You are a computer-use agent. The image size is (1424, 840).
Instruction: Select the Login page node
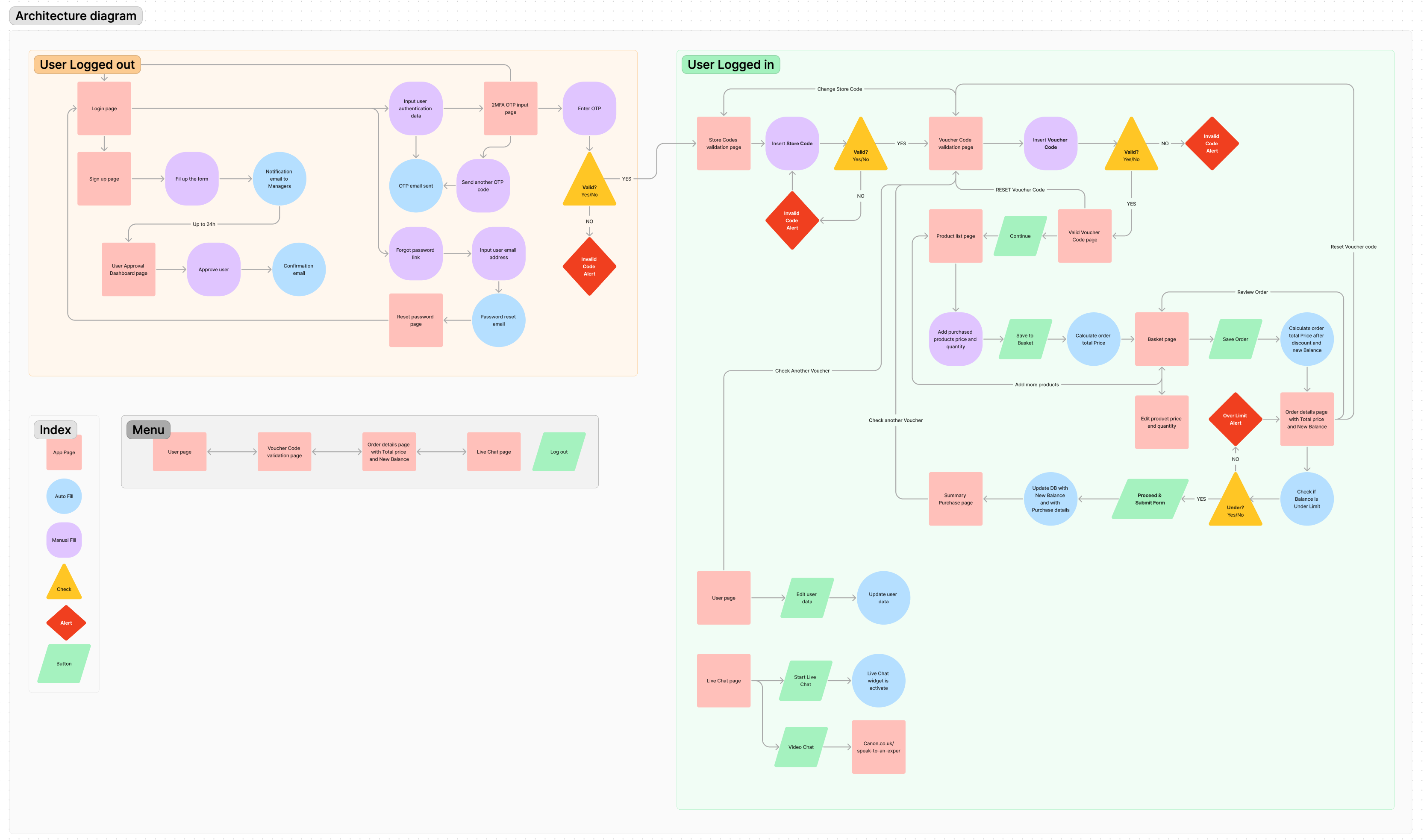pos(104,108)
